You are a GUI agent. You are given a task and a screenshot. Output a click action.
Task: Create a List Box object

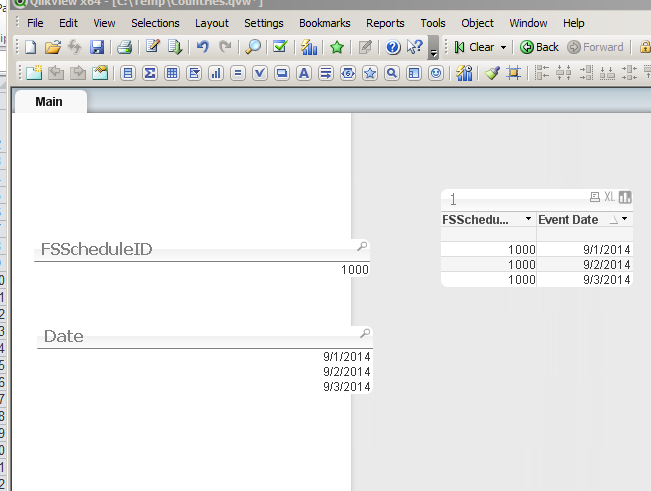pos(128,73)
